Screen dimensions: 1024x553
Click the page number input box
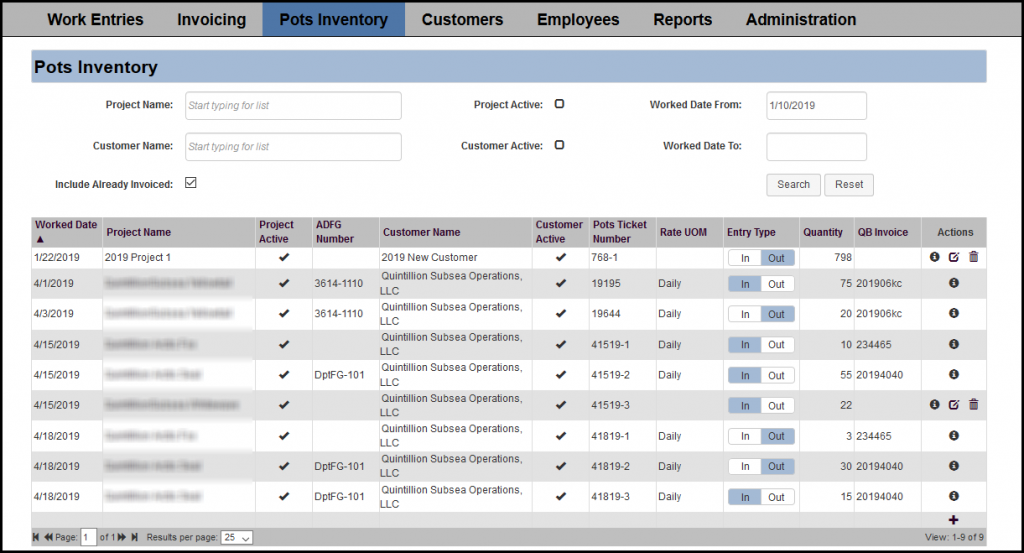pos(88,537)
